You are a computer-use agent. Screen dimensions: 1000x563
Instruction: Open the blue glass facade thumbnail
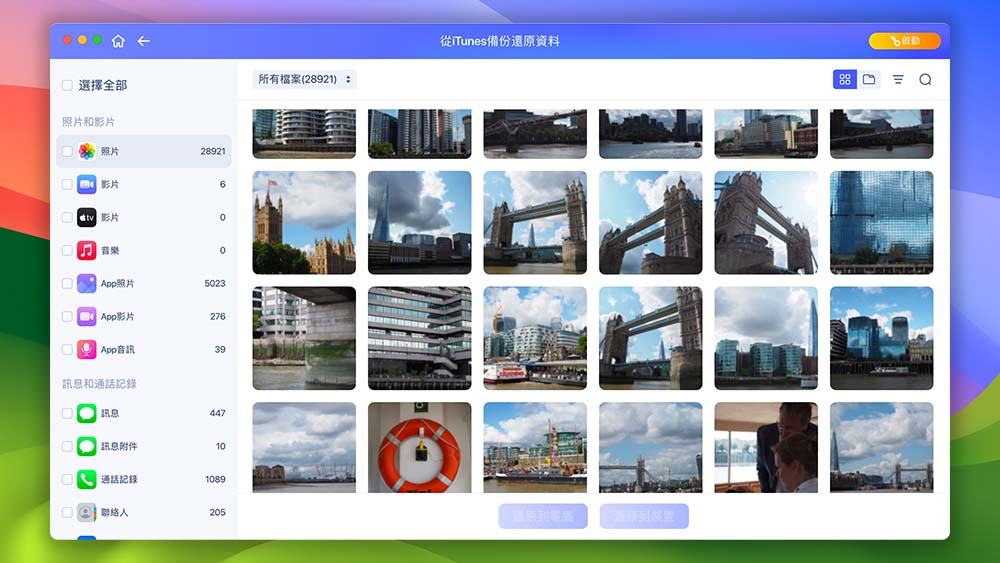(881, 223)
